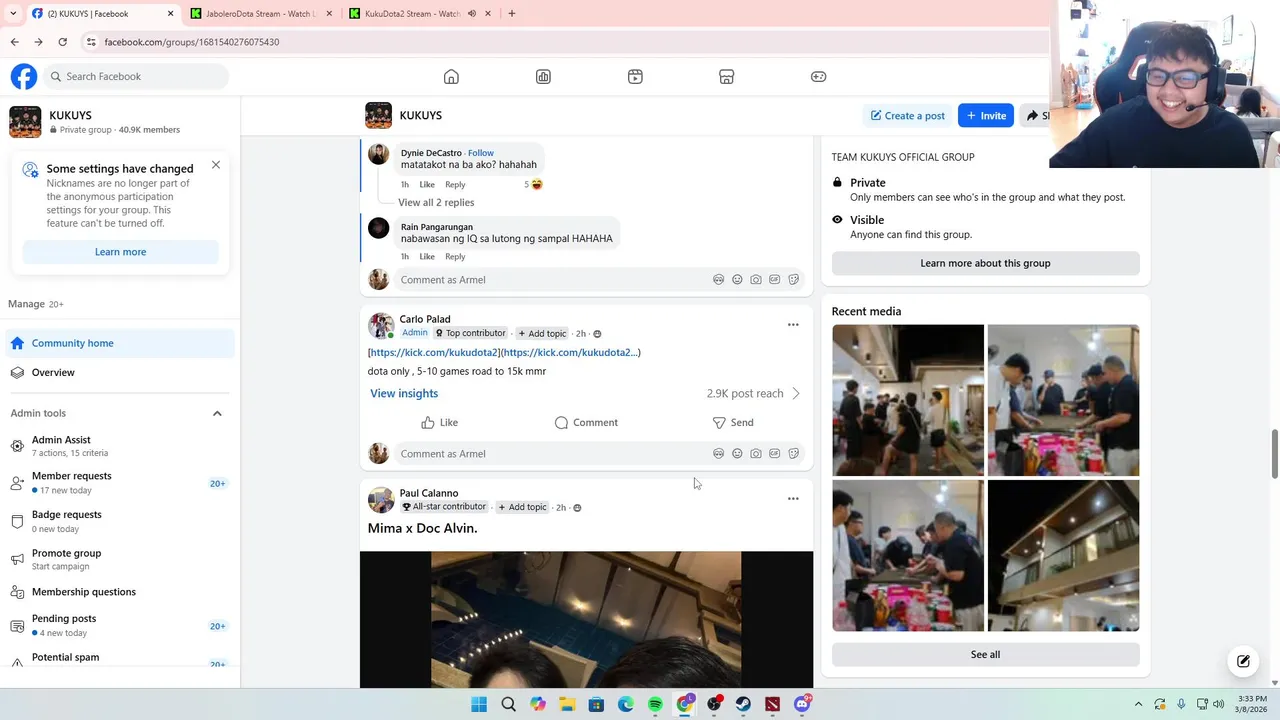Open Promote group in sidebar
Viewport: 1280px width, 720px height.
(120, 559)
